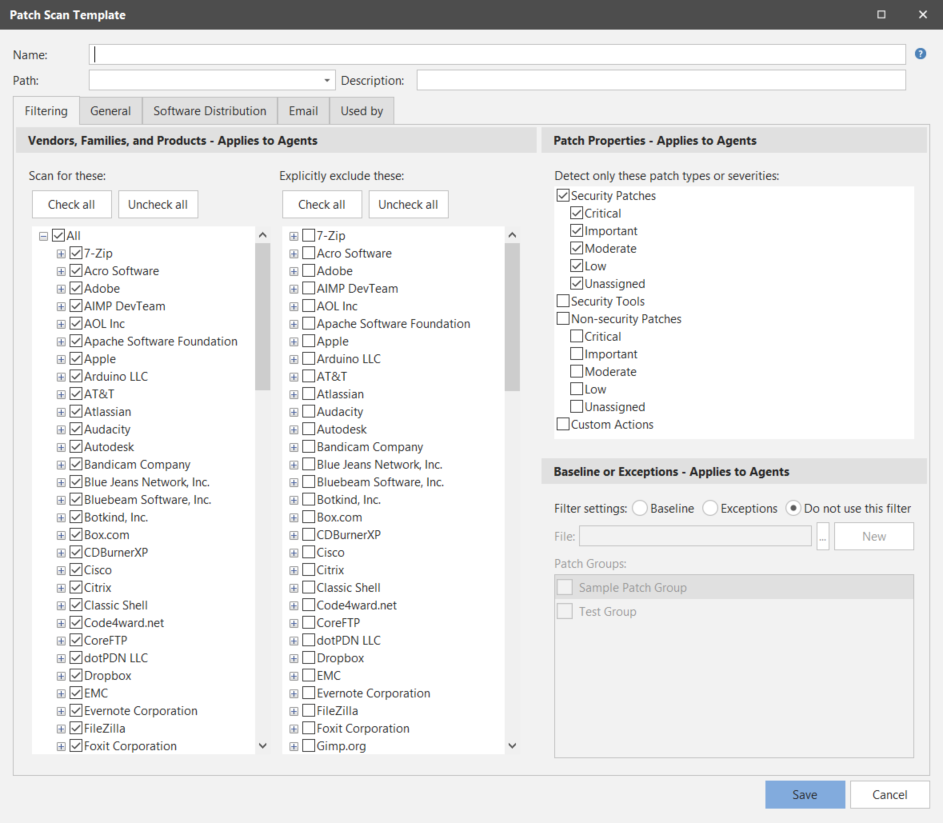
Task: Click scan tree scroll up arrow
Action: click(263, 235)
